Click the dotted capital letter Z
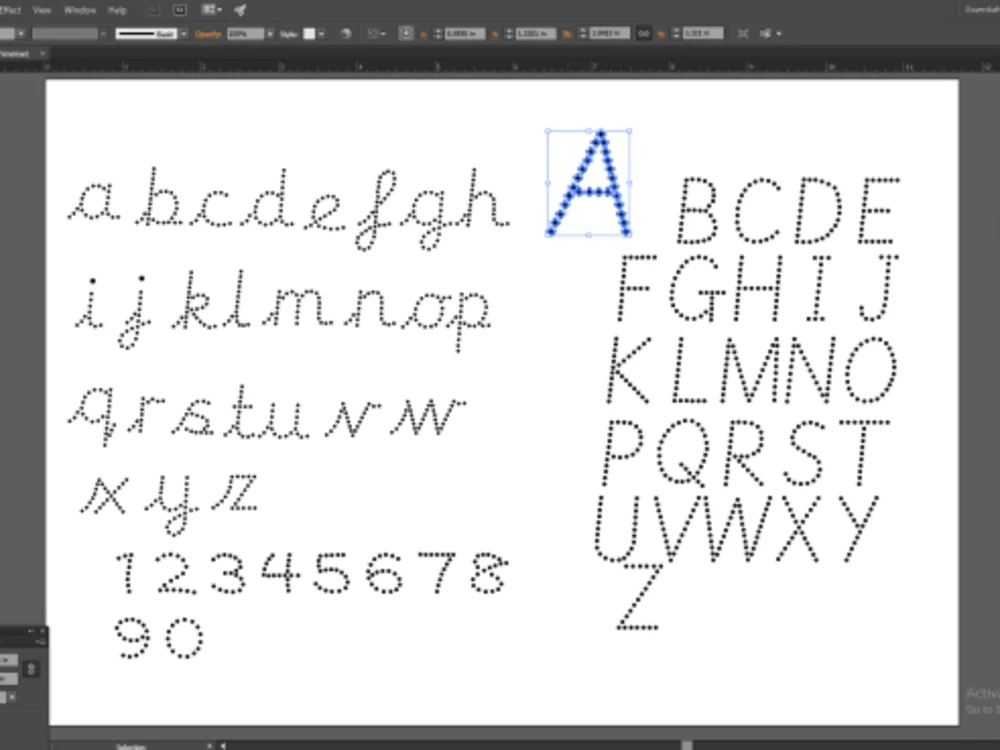 (639, 597)
